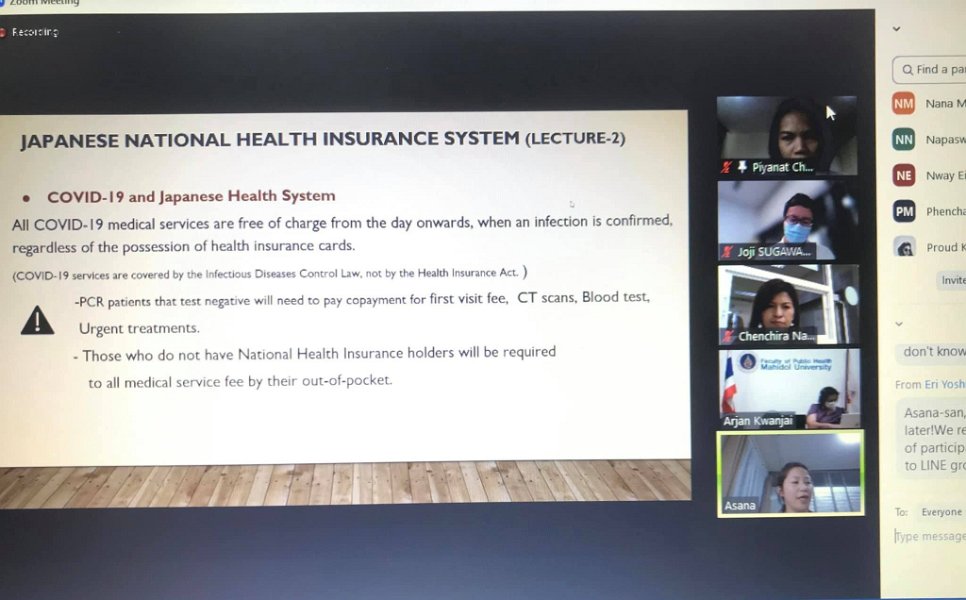
Task: Click the slide line 'Urgent treatments.'
Action: [x=139, y=328]
